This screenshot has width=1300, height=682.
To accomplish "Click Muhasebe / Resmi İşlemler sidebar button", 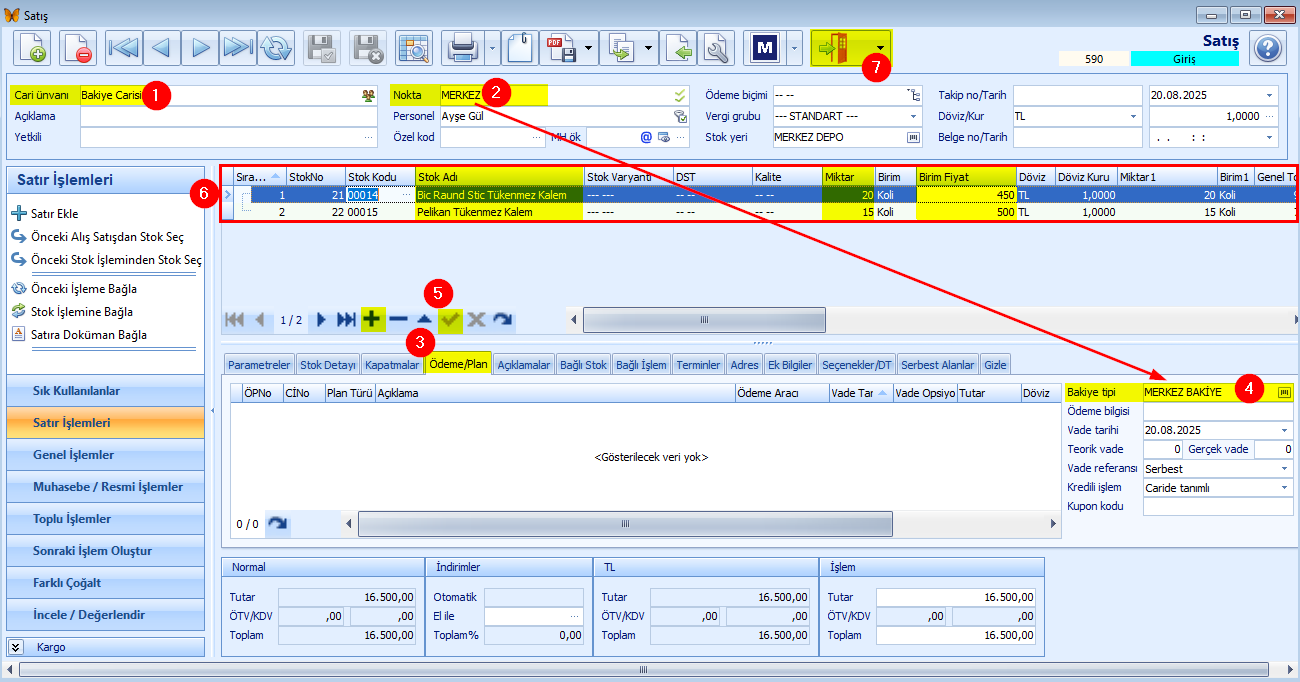I will (108, 487).
